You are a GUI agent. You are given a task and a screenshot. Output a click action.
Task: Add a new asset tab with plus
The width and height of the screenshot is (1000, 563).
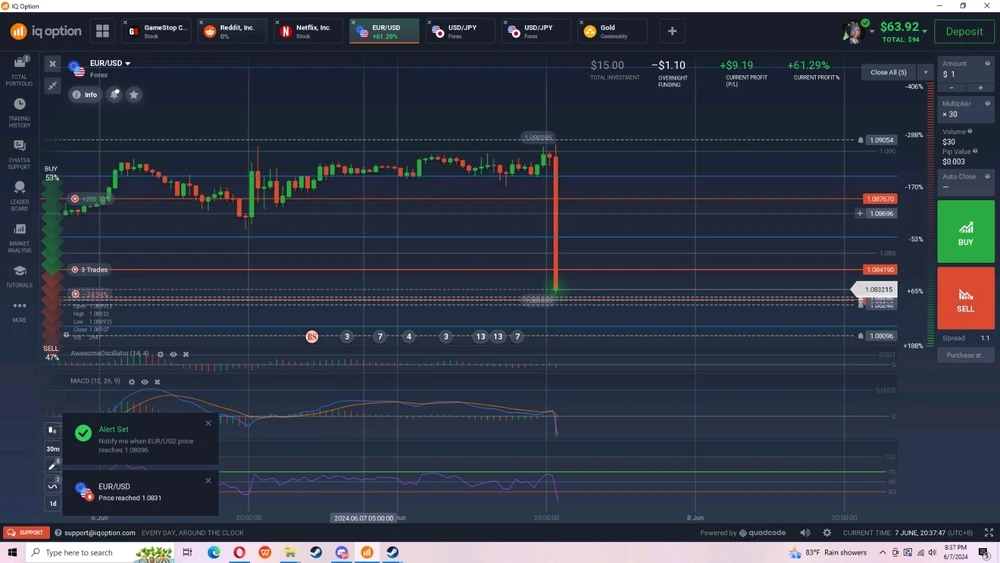[x=672, y=31]
